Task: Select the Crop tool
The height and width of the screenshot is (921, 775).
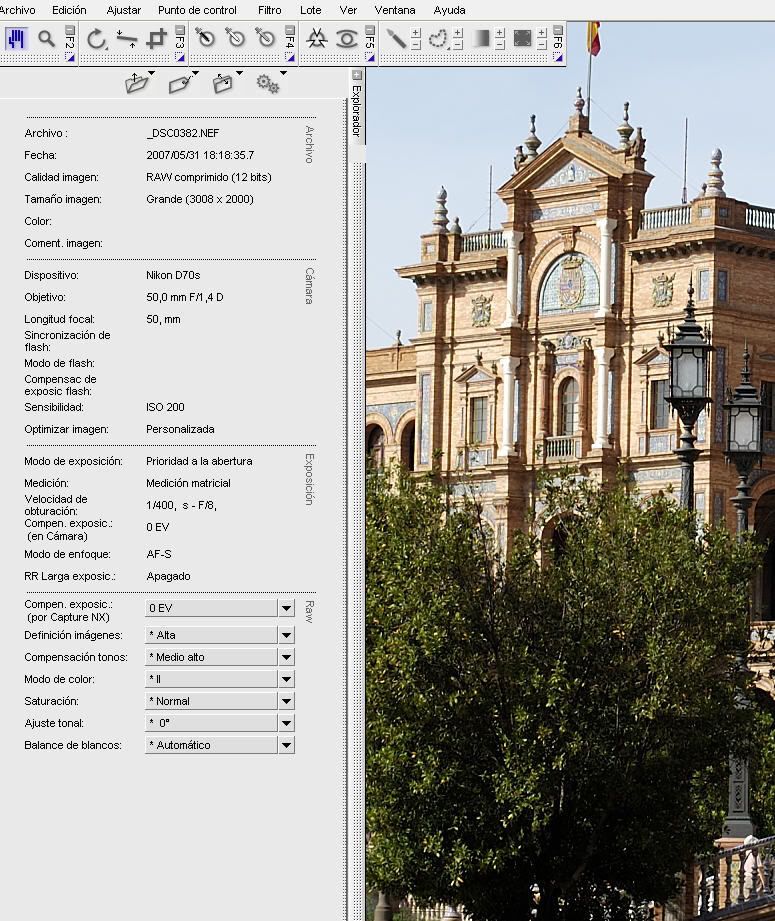Action: point(156,39)
